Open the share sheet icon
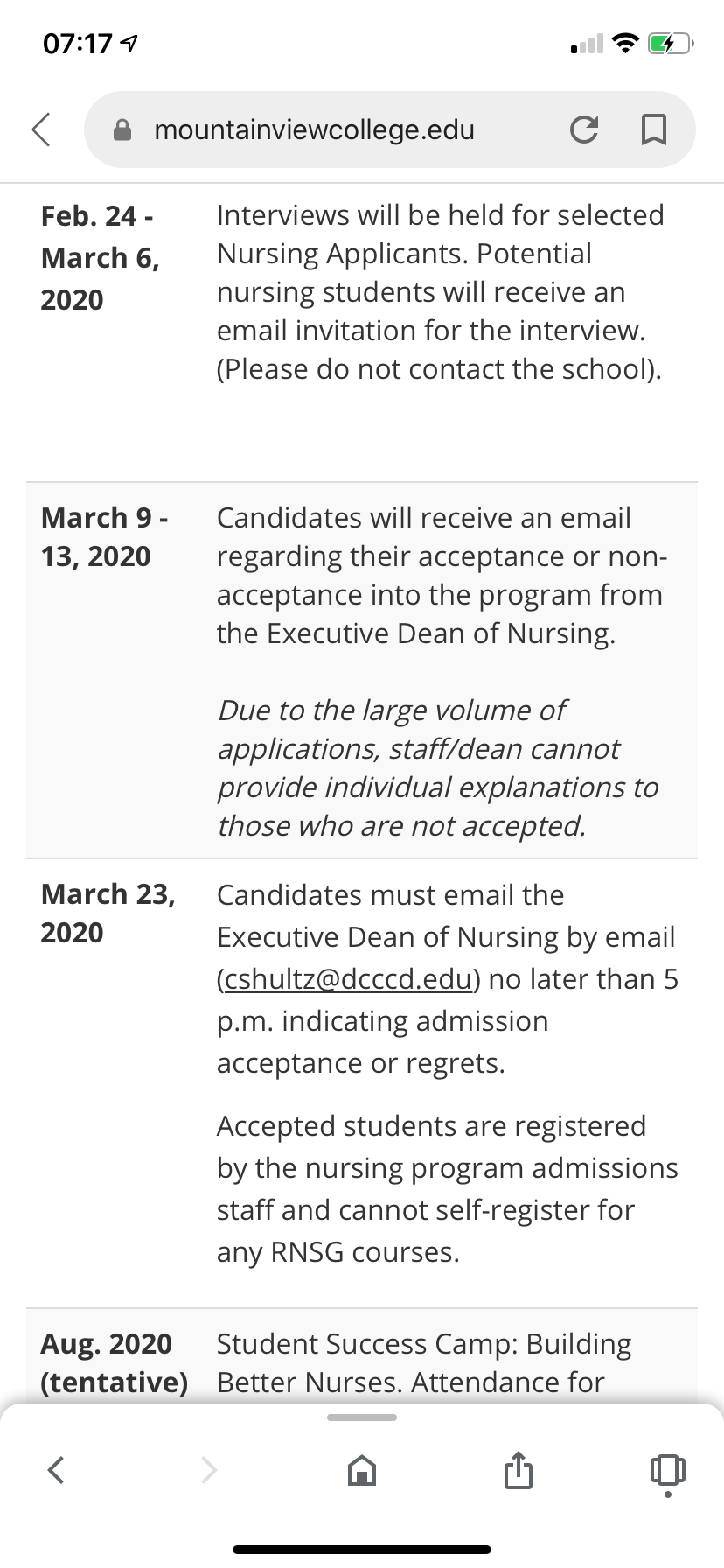The width and height of the screenshot is (724, 1568). point(518,1469)
